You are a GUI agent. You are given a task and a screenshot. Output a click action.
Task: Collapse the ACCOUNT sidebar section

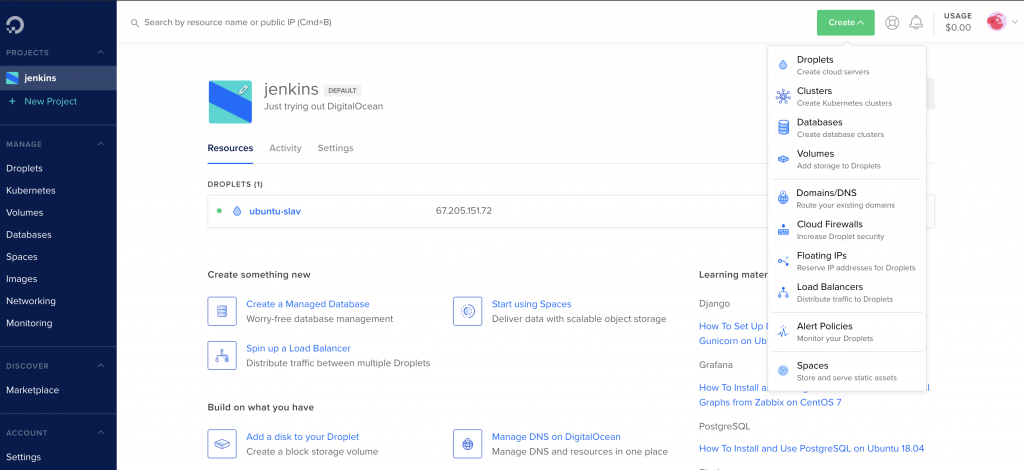(101, 433)
